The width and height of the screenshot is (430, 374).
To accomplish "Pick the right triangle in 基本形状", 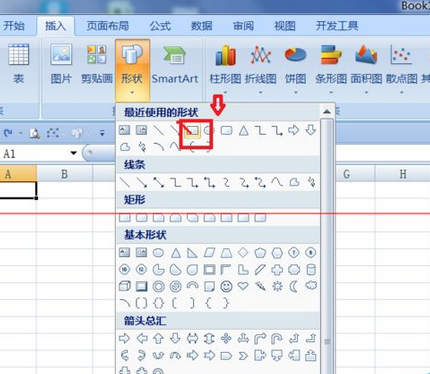I will tap(192, 253).
